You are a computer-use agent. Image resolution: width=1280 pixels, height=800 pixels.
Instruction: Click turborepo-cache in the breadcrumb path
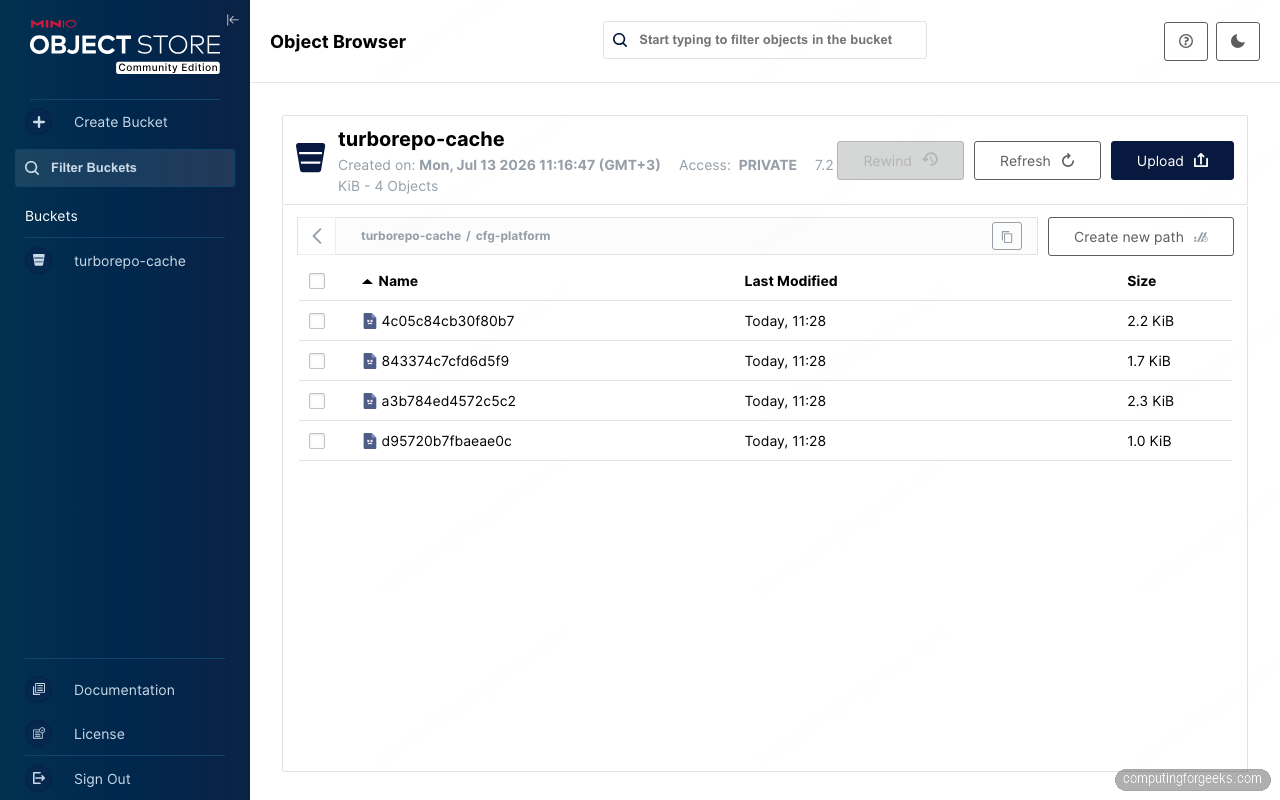click(x=411, y=236)
